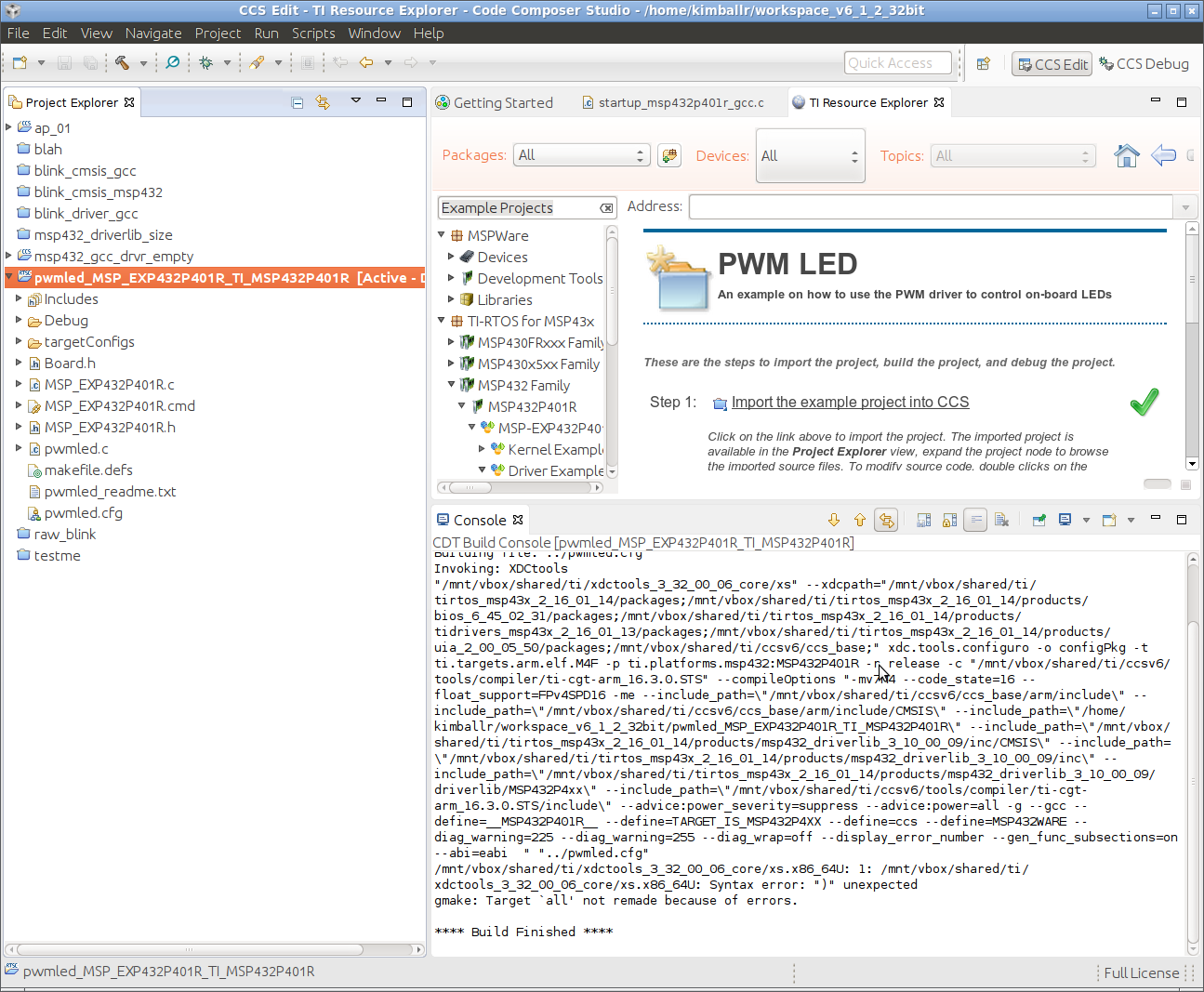This screenshot has height=992, width=1204.
Task: Open the Project Explorer view menu
Action: pyautogui.click(x=355, y=100)
